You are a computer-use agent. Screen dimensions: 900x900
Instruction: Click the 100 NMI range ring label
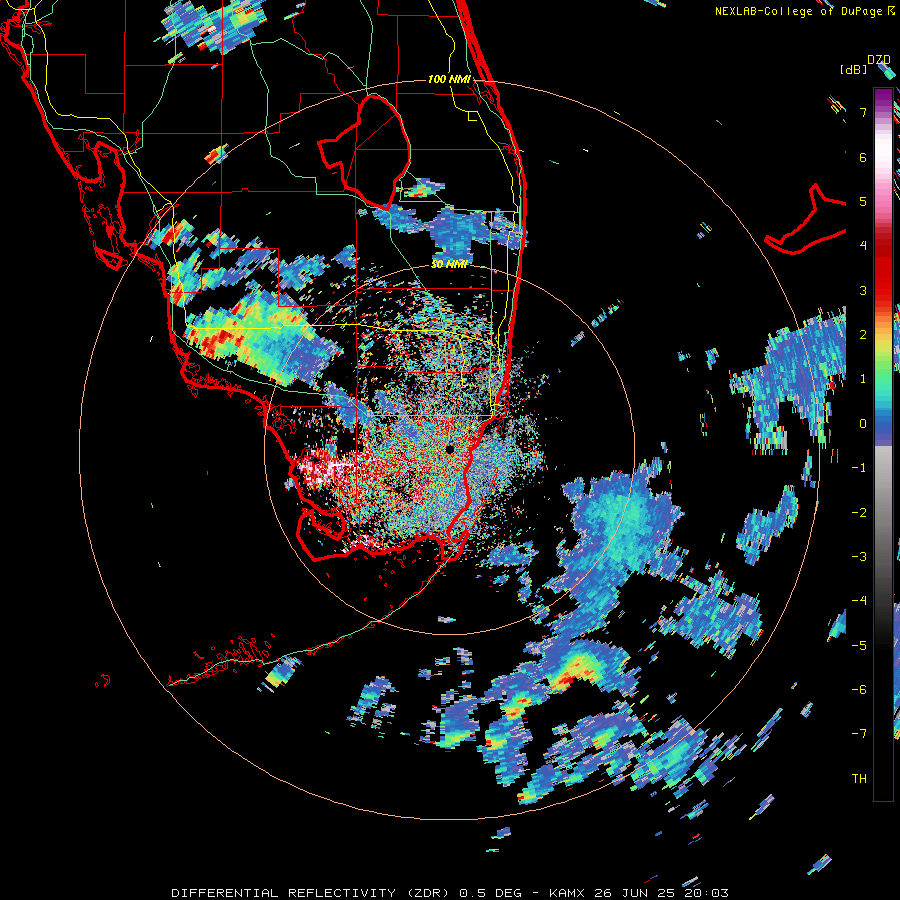[x=449, y=79]
